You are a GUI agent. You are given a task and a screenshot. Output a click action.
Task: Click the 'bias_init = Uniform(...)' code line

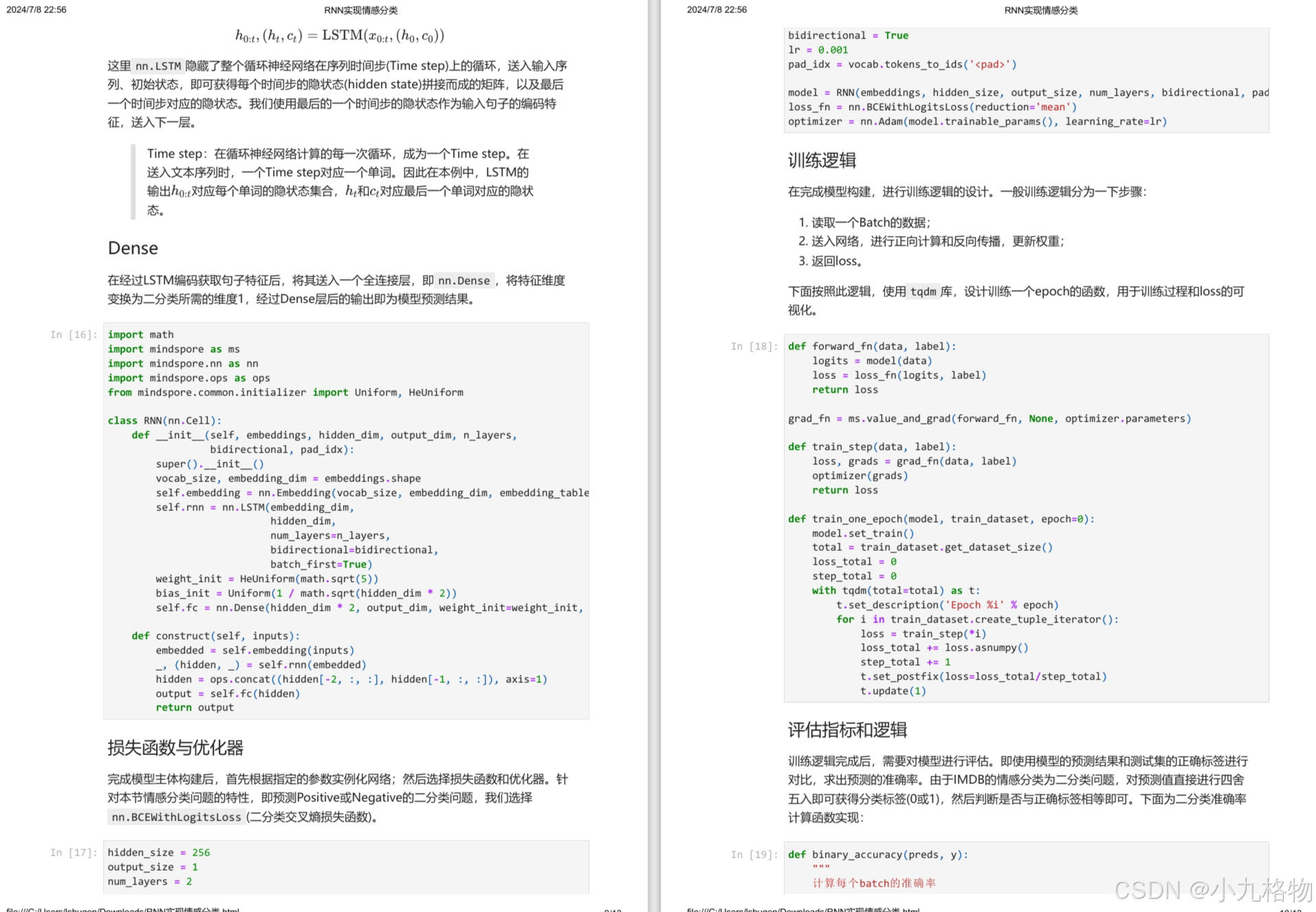(x=306, y=594)
